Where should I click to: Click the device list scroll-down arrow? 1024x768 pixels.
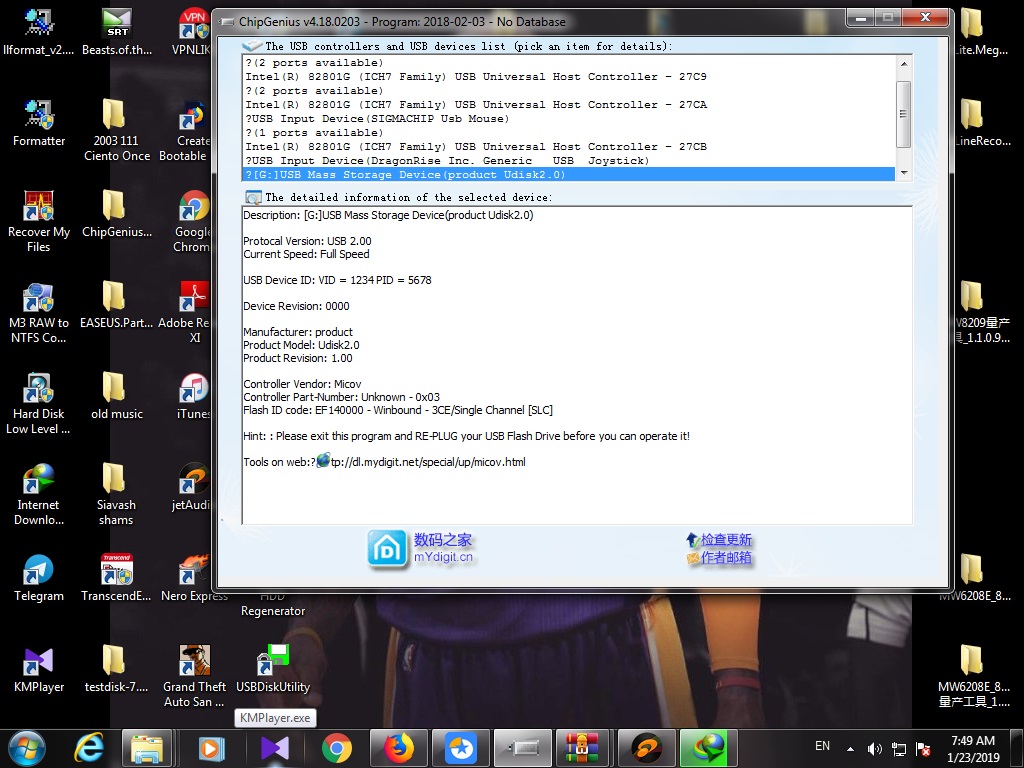904,173
